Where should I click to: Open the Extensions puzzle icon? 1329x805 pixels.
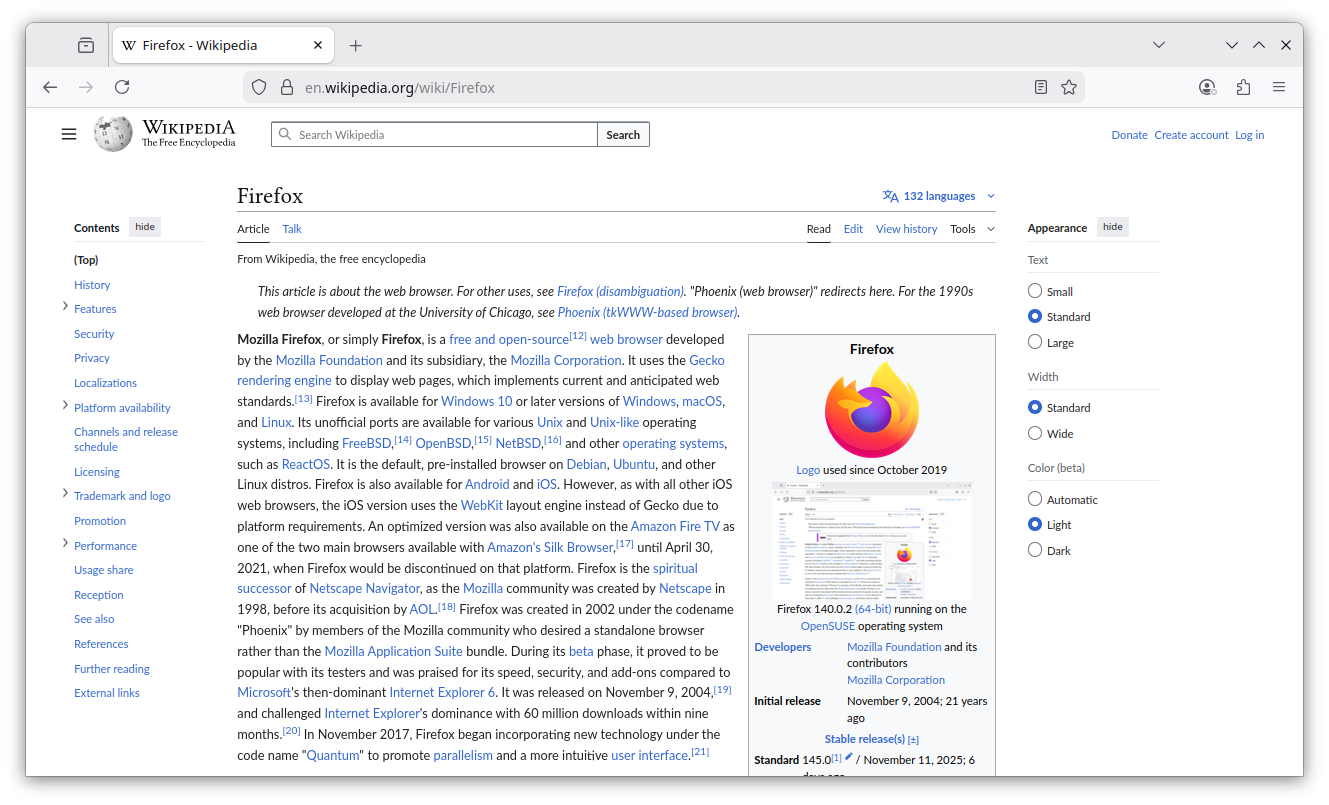click(x=1243, y=87)
